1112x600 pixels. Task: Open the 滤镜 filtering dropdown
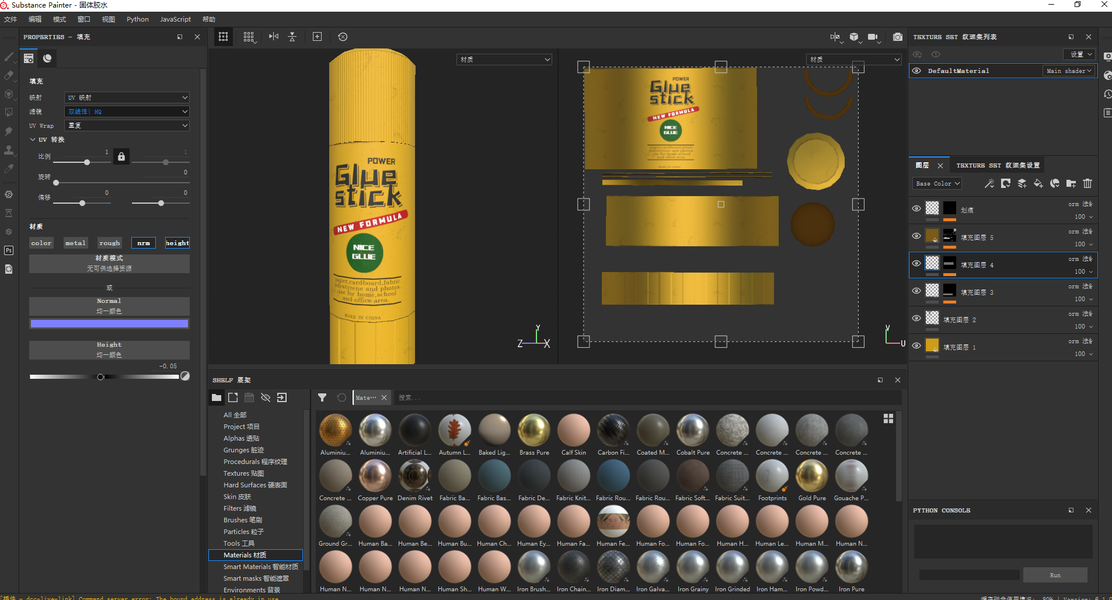(127, 111)
